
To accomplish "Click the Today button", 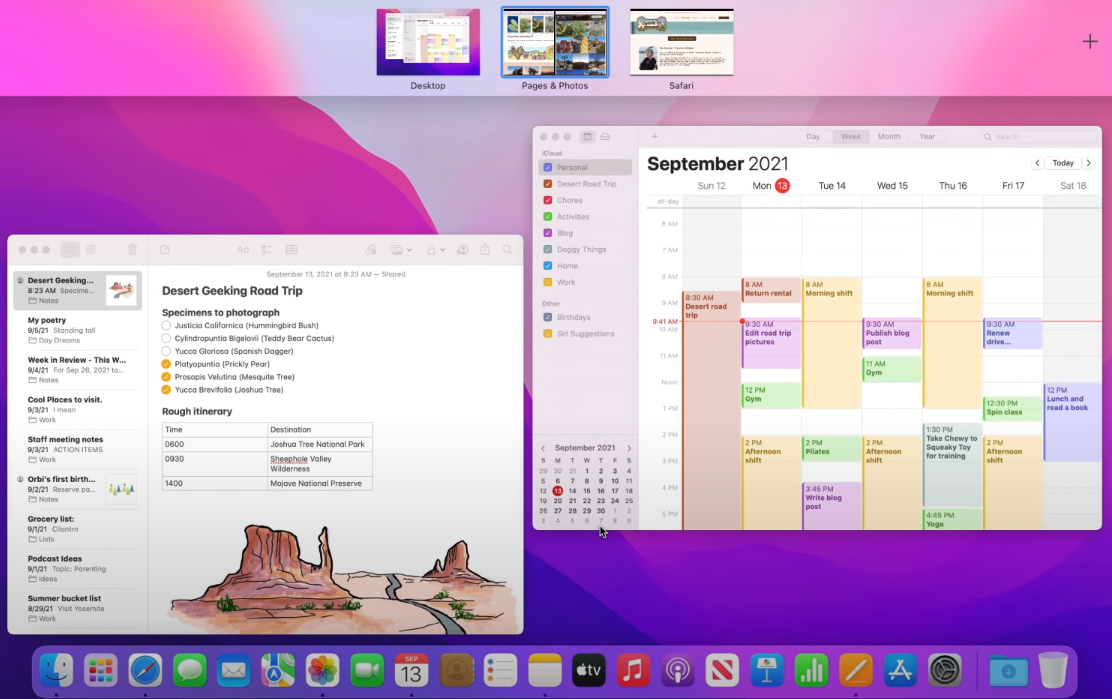I will [1062, 163].
